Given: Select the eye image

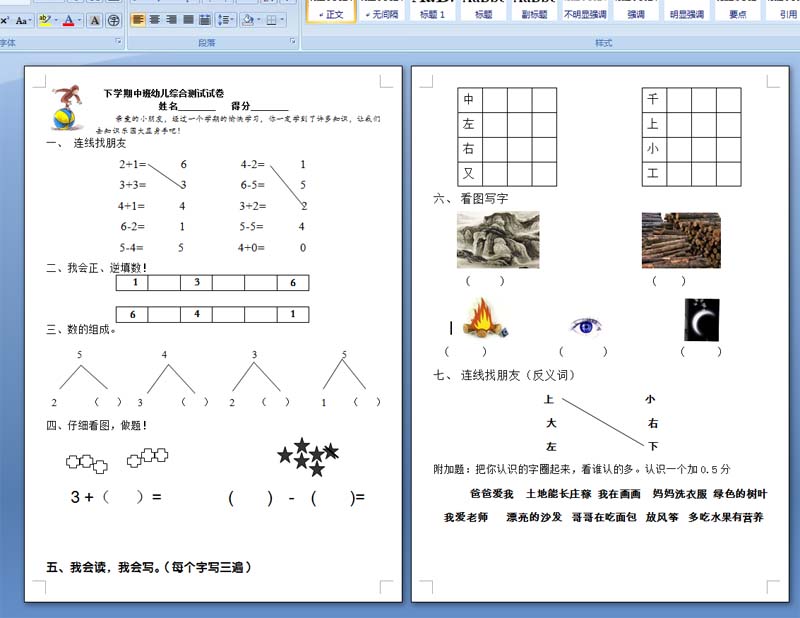Looking at the screenshot, I should coord(586,326).
